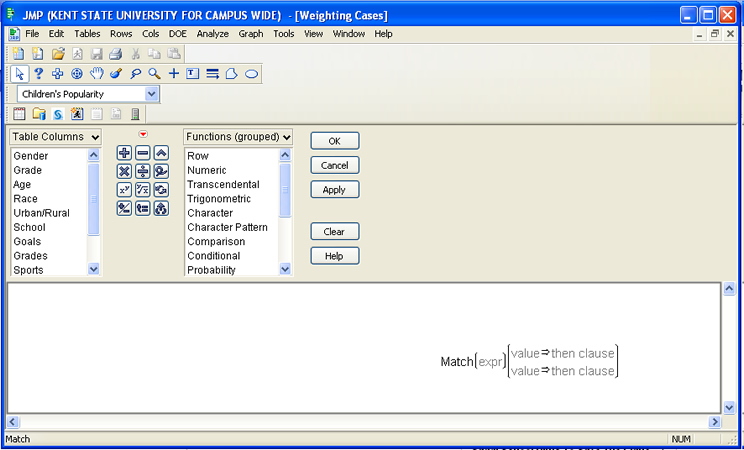Viewport: 744px width, 450px height.
Task: Select the Conditional function group
Action: pyautogui.click(x=214, y=256)
